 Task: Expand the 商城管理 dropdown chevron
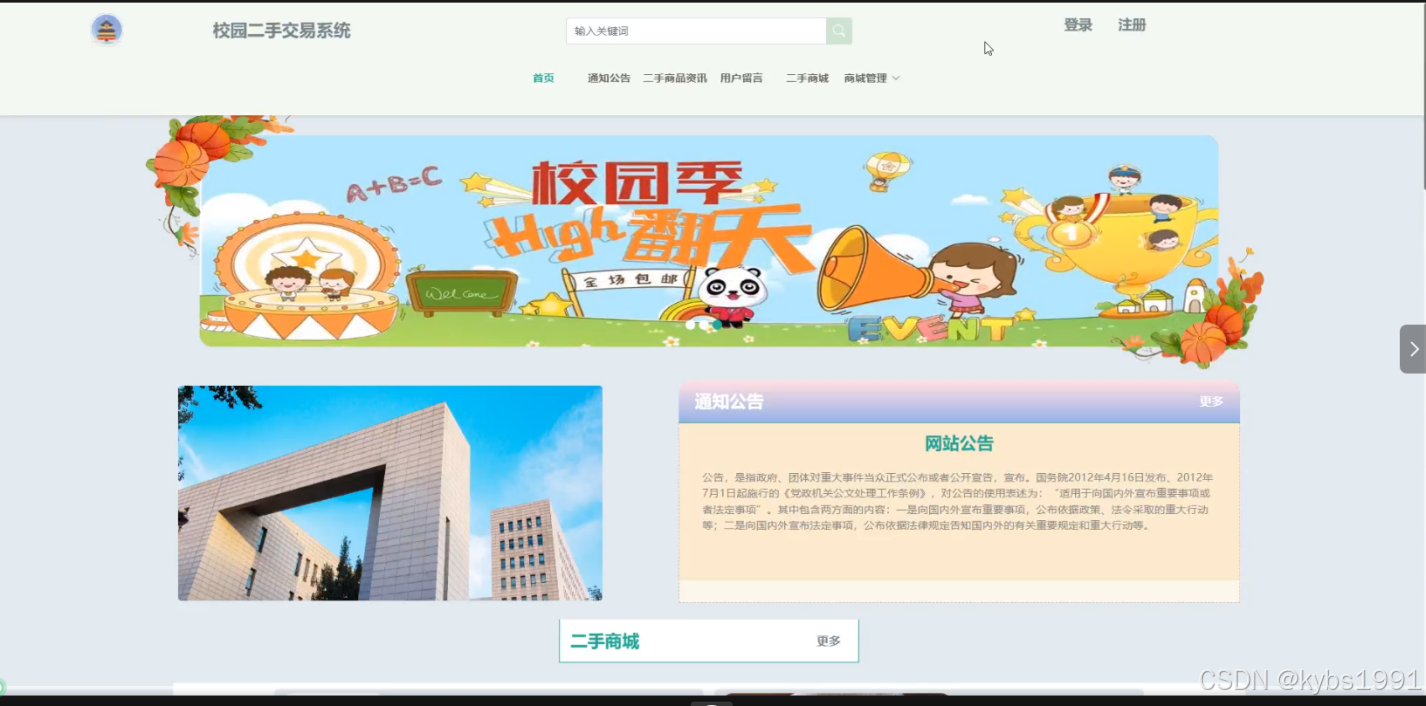tap(896, 78)
